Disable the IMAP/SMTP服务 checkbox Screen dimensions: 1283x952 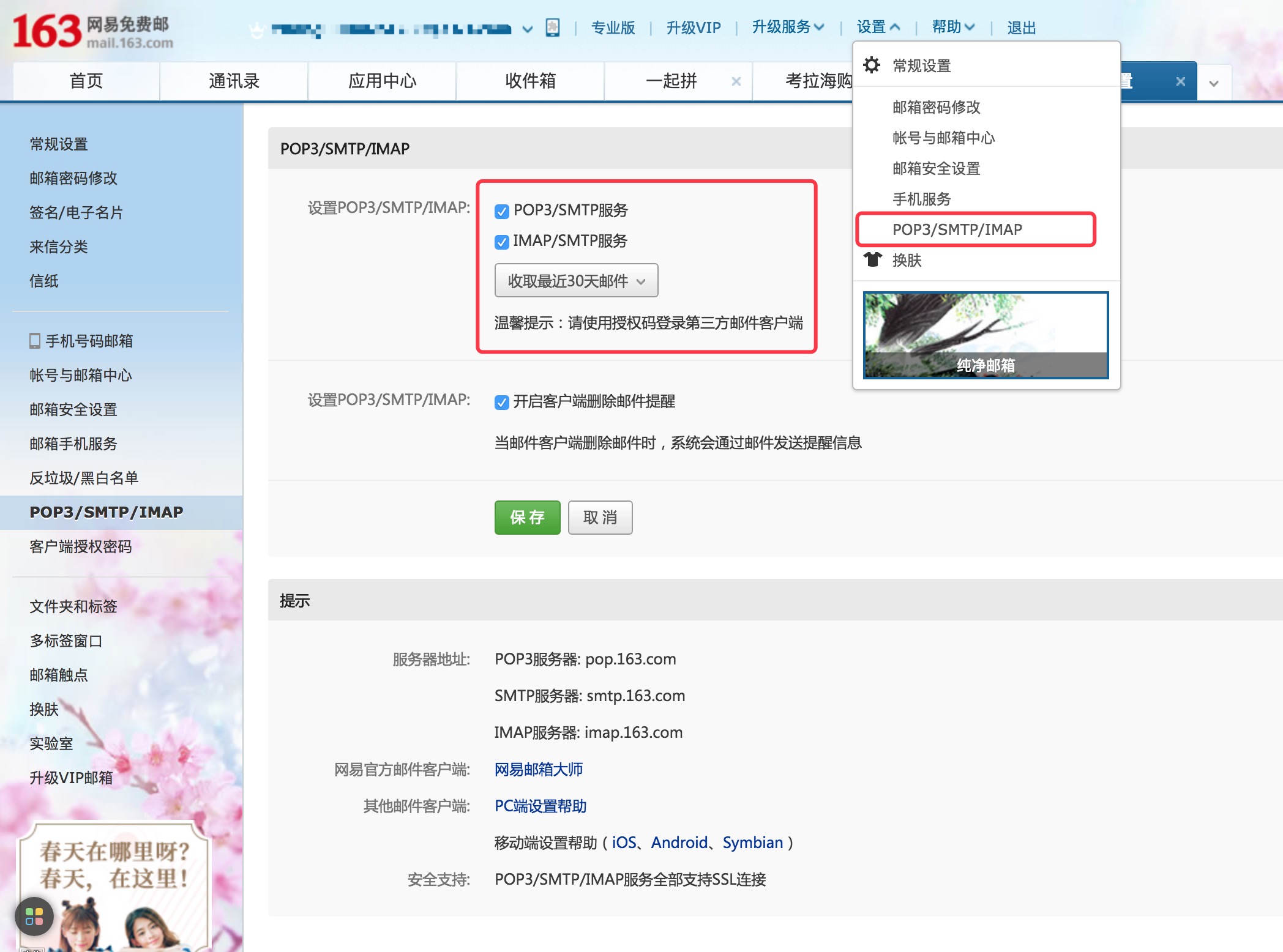(501, 241)
